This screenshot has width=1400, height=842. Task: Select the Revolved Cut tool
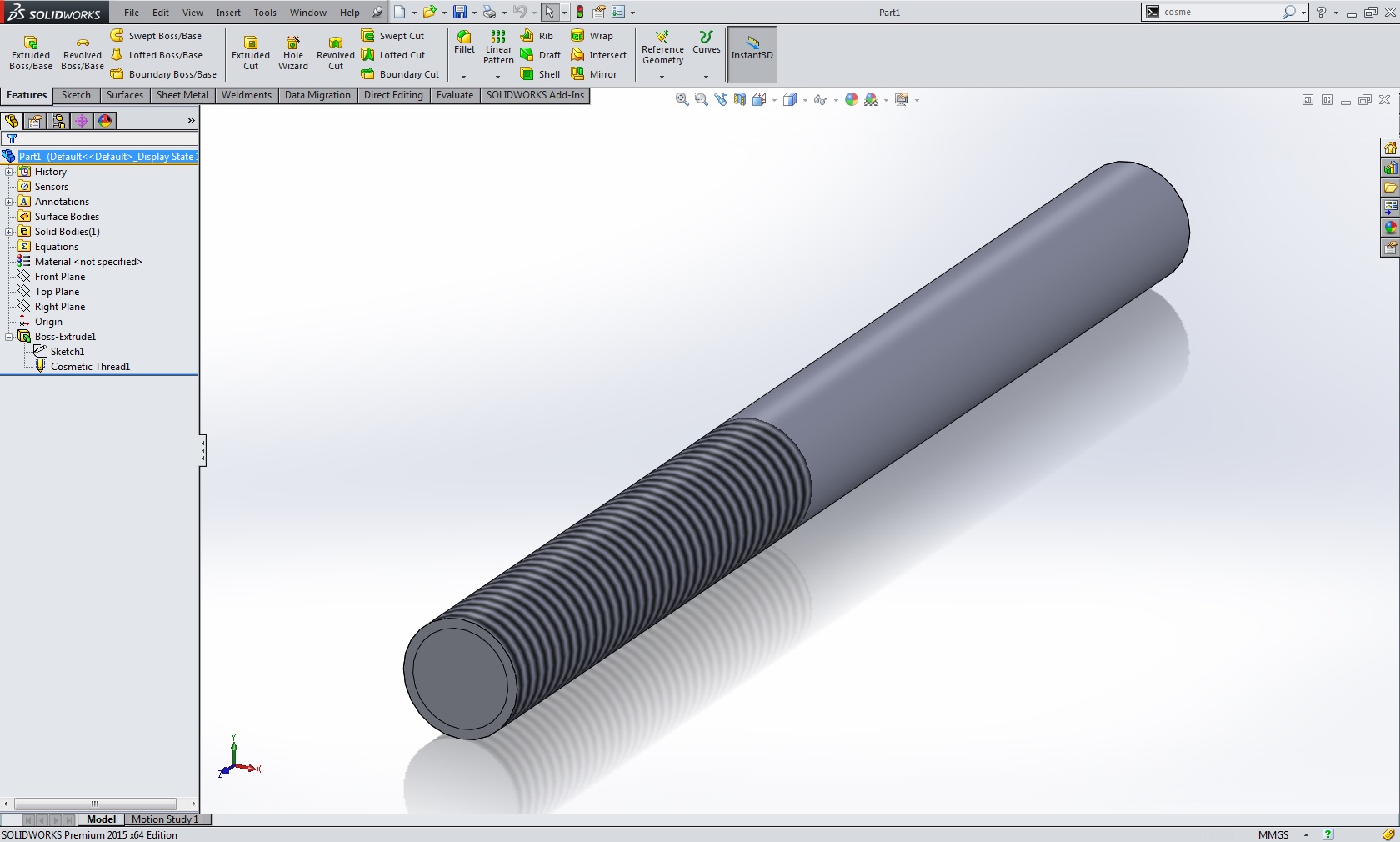tap(335, 53)
